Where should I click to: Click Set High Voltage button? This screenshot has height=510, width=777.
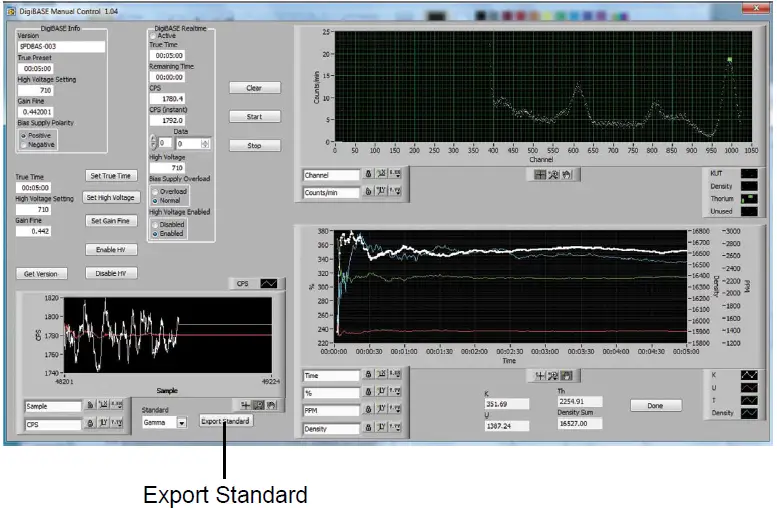point(111,197)
